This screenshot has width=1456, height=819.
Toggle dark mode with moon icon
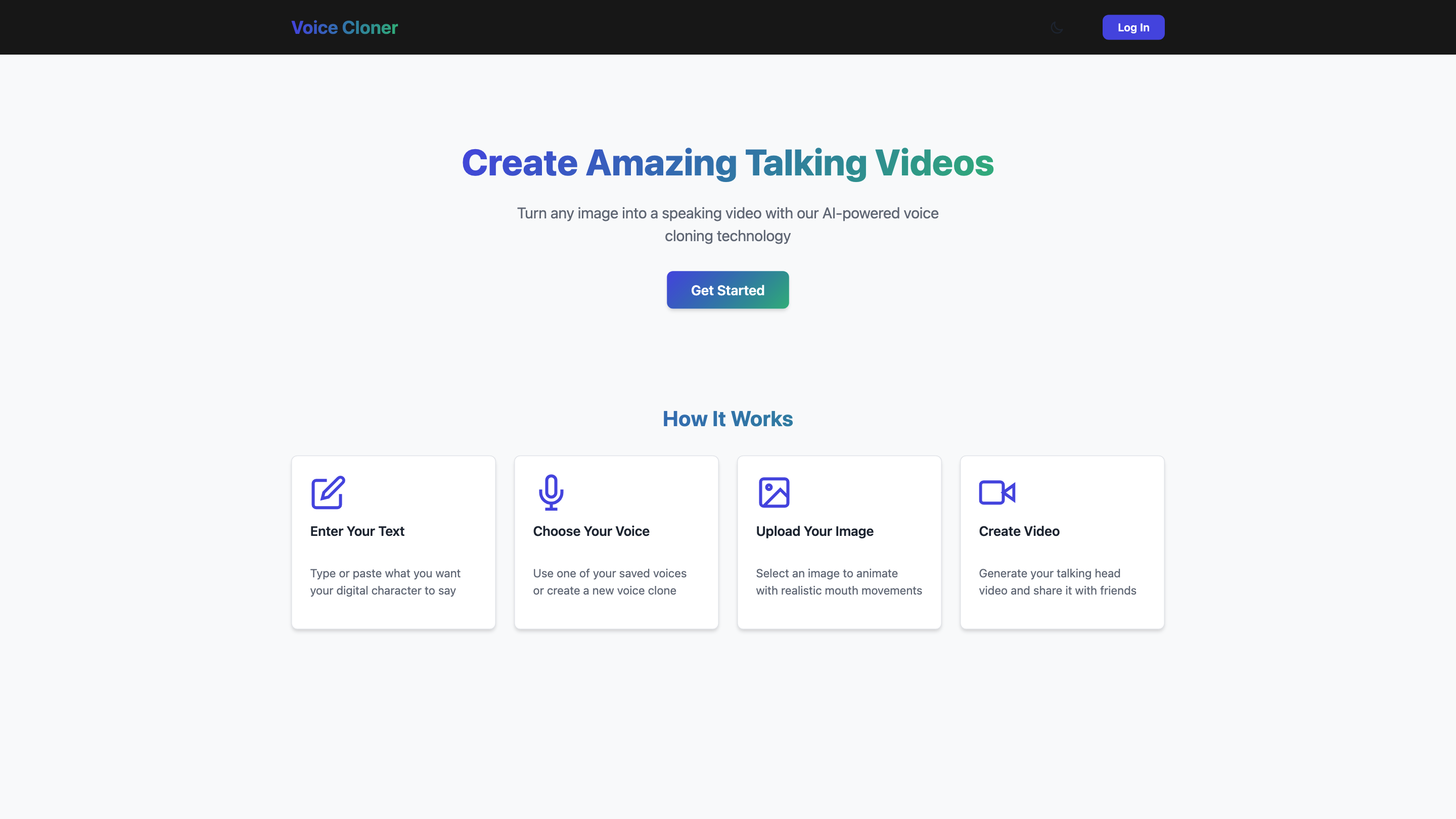(x=1057, y=27)
